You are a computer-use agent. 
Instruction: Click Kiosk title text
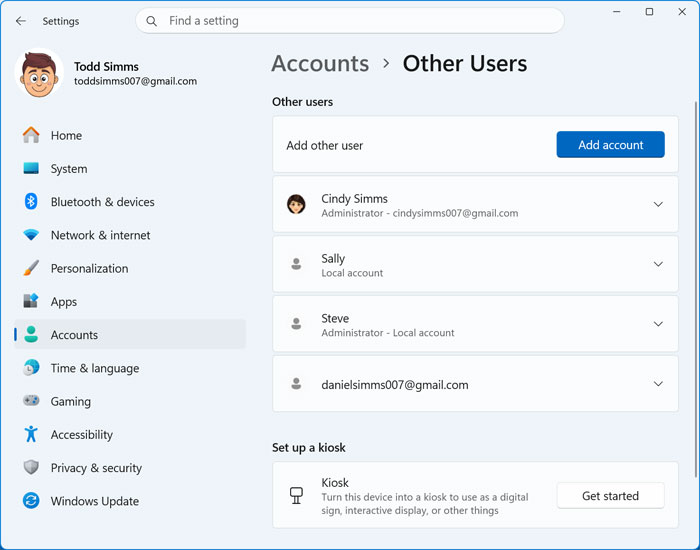[x=335, y=483]
